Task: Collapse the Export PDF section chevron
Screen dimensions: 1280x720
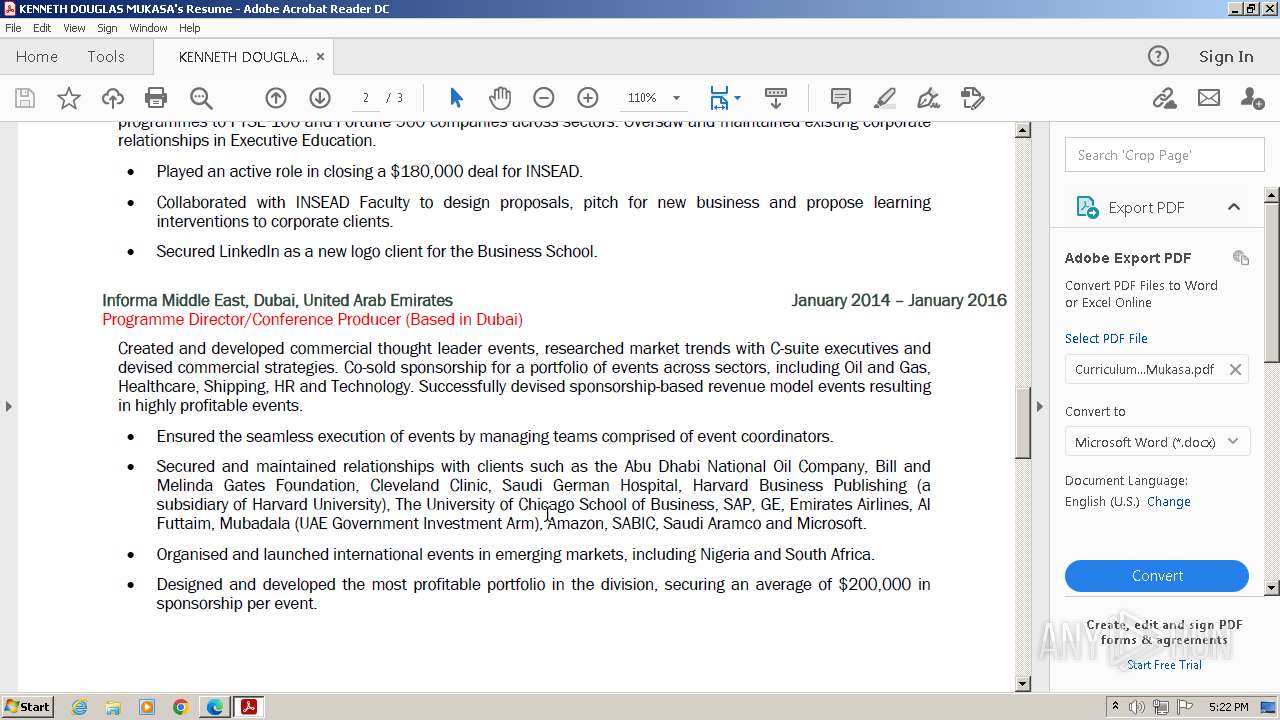Action: click(x=1234, y=207)
